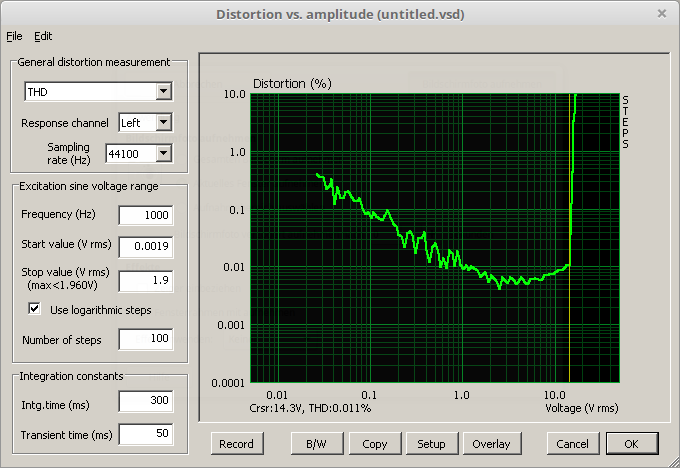Click the Transient time (ms) field
Image resolution: width=680 pixels, height=468 pixels.
click(x=145, y=434)
